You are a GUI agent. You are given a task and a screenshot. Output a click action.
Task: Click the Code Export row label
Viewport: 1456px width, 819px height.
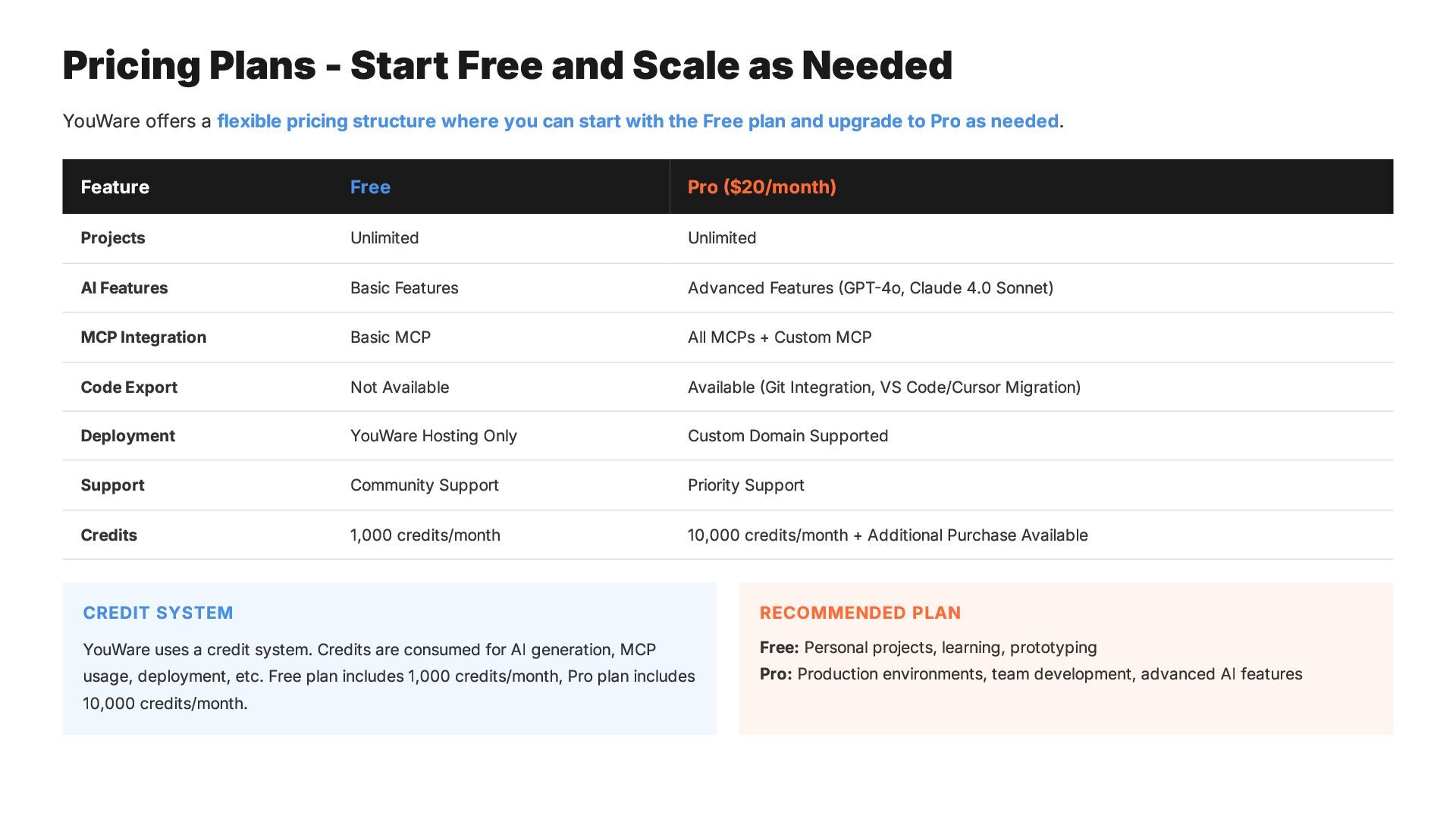point(129,388)
